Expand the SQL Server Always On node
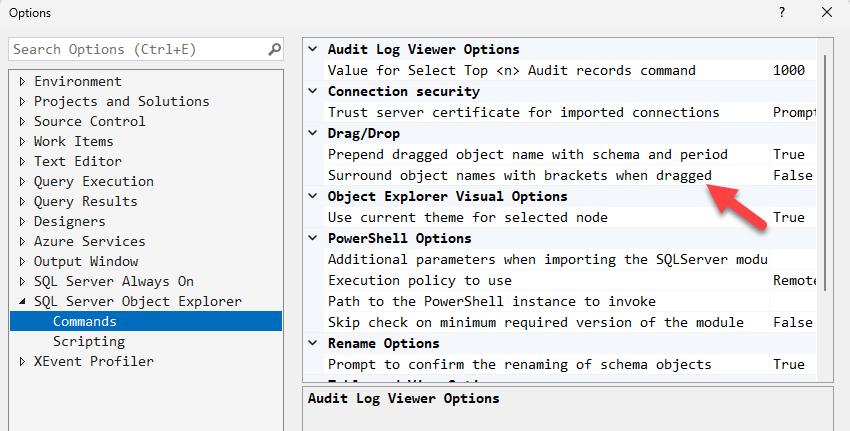The height and width of the screenshot is (431, 850). pos(22,282)
